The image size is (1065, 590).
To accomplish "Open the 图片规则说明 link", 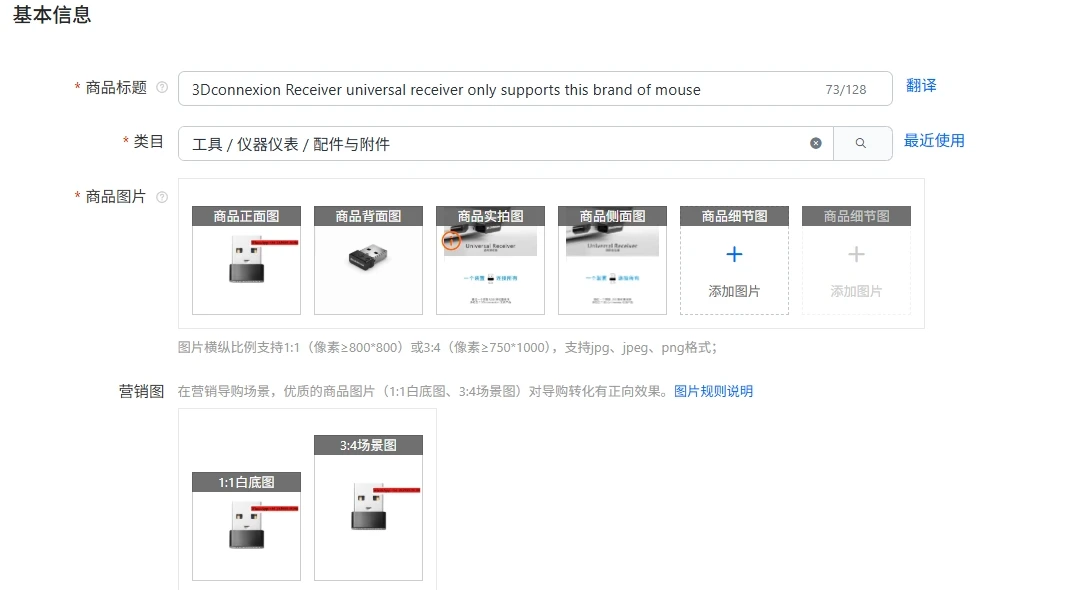I will click(713, 391).
